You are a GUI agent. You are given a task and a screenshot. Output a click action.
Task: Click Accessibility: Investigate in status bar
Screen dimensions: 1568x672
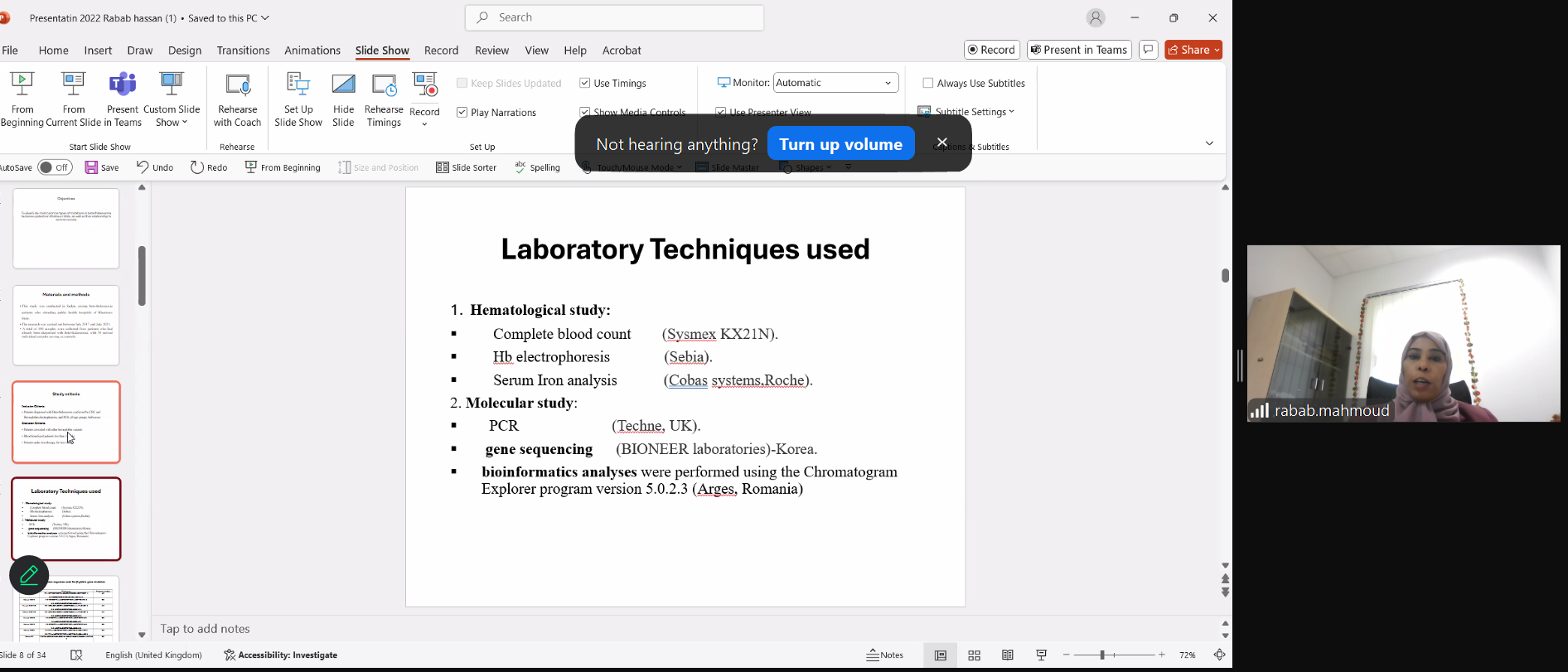coord(281,655)
